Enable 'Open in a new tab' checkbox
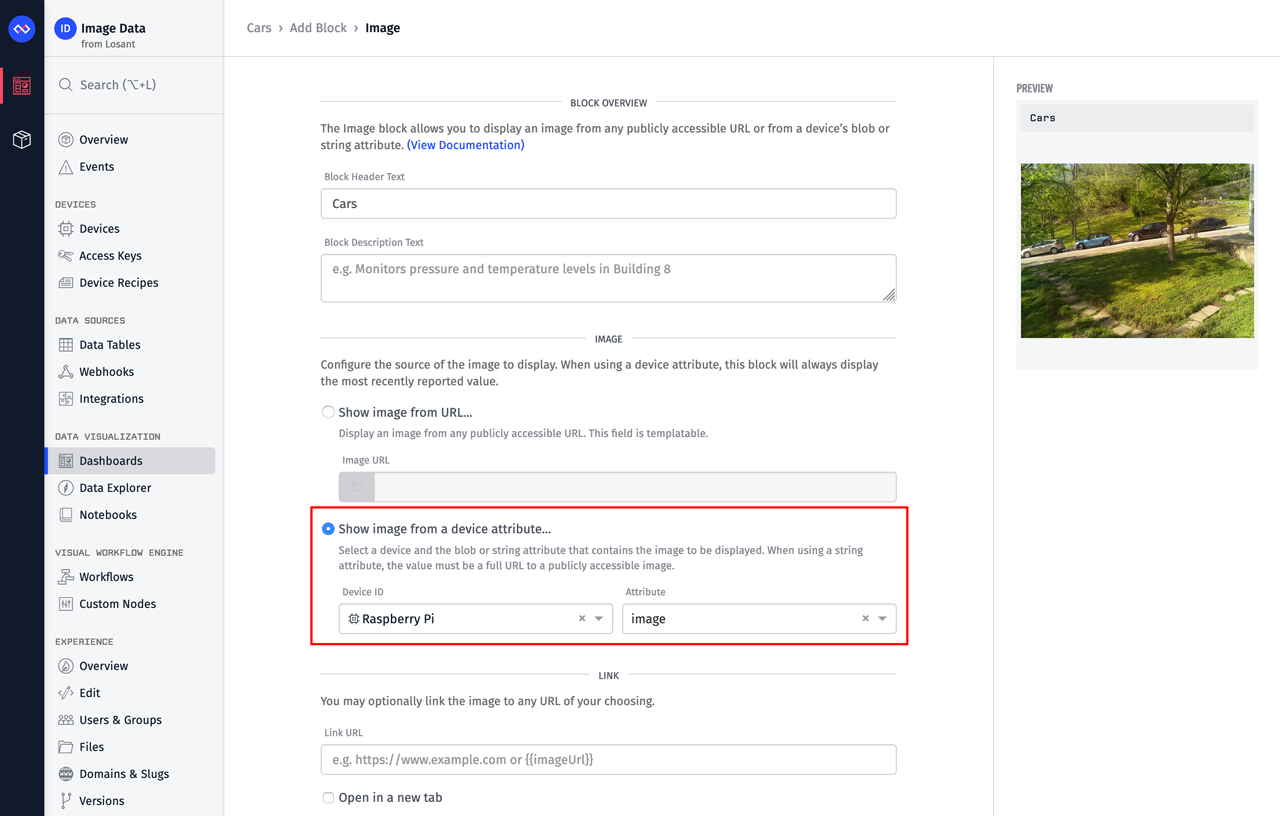The height and width of the screenshot is (816, 1280). pos(328,798)
